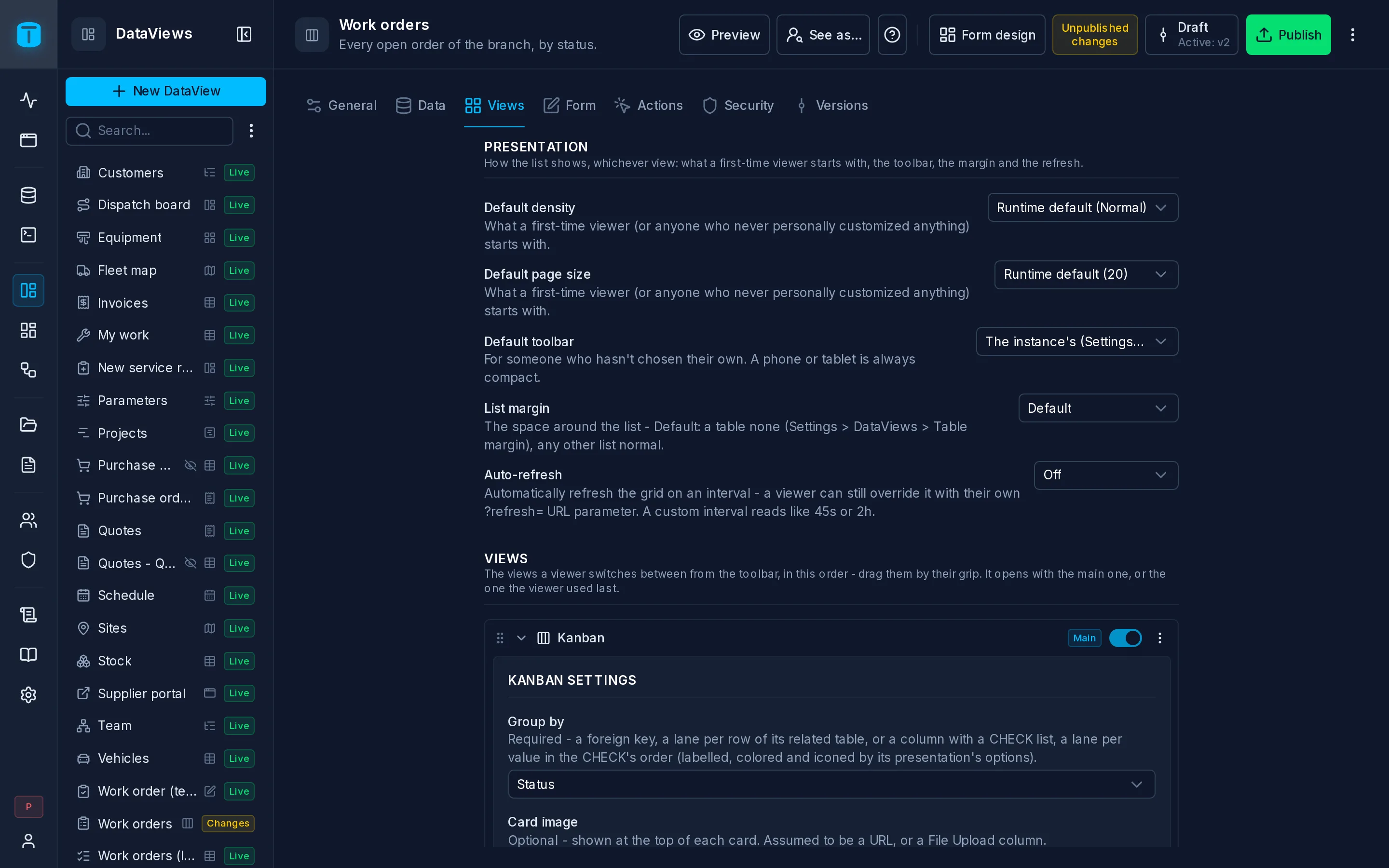Open the Parameters DataView
The image size is (1389, 868).
[x=165, y=401]
